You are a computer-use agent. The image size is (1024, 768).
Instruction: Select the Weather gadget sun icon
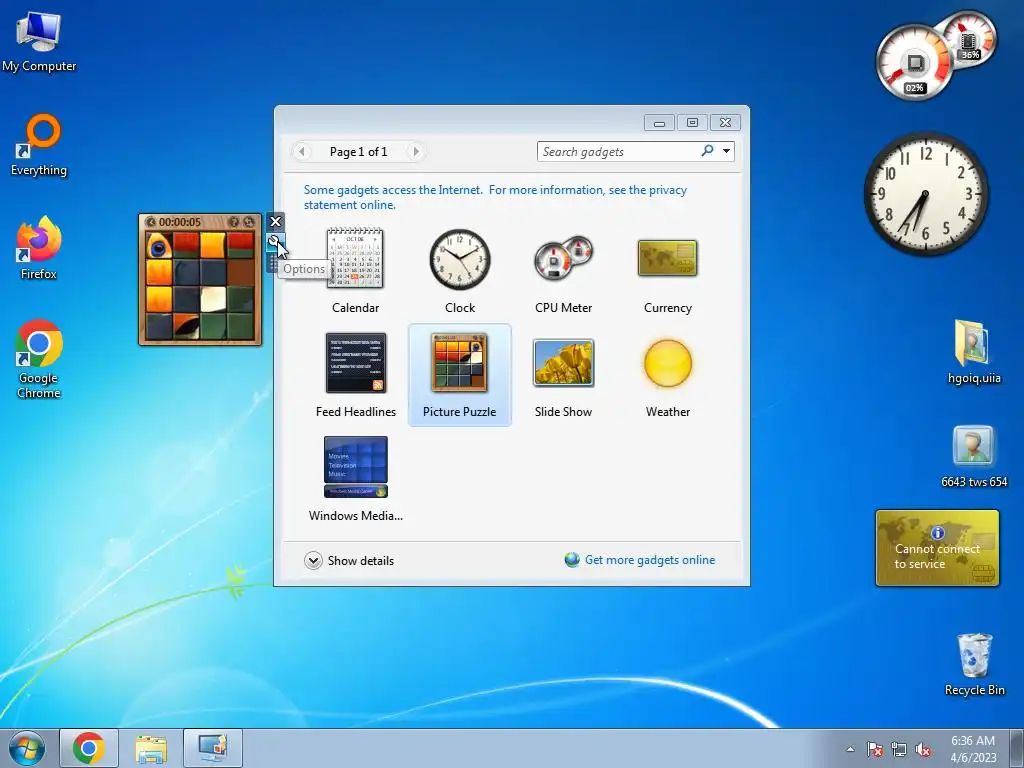[667, 363]
